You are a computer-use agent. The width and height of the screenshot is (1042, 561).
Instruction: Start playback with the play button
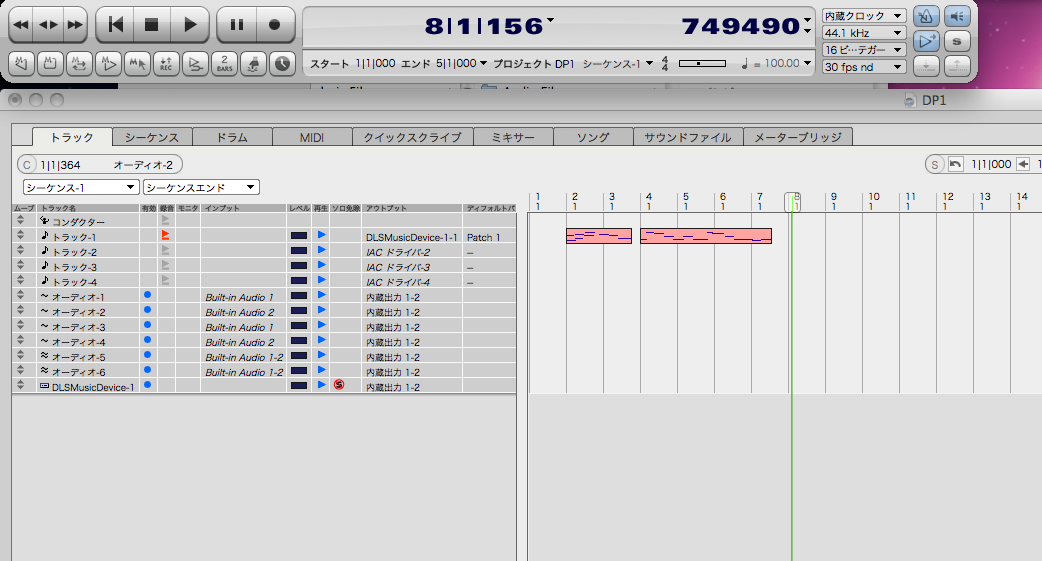[189, 25]
